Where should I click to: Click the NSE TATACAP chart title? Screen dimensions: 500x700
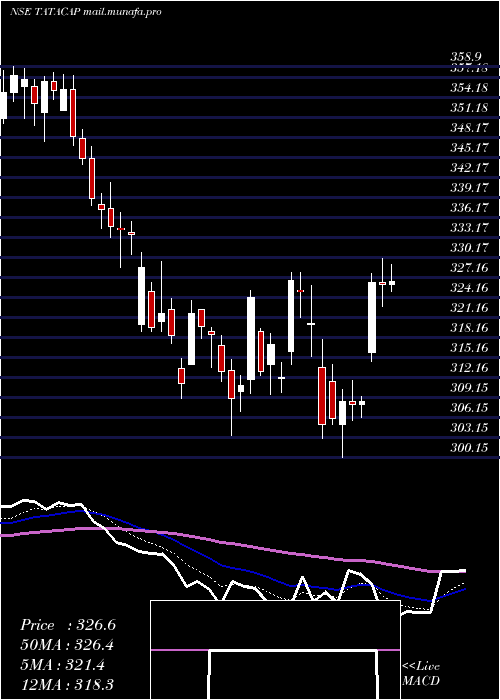[85, 12]
